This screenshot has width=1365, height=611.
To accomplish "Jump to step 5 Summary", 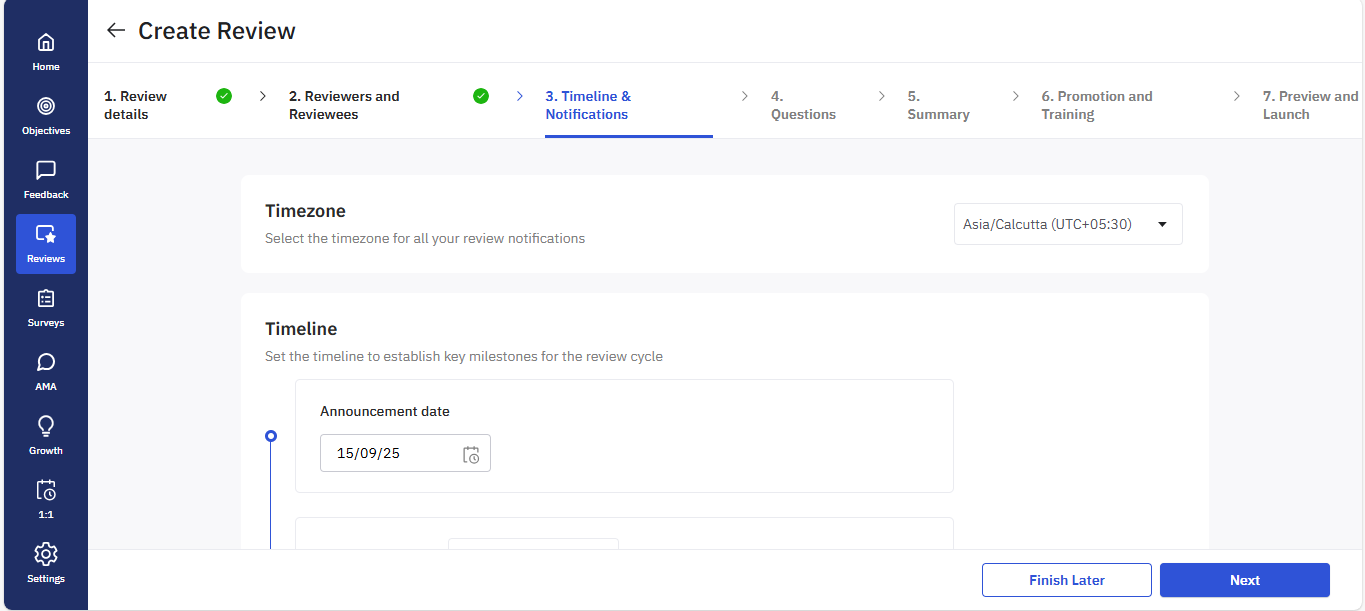I will coord(938,105).
